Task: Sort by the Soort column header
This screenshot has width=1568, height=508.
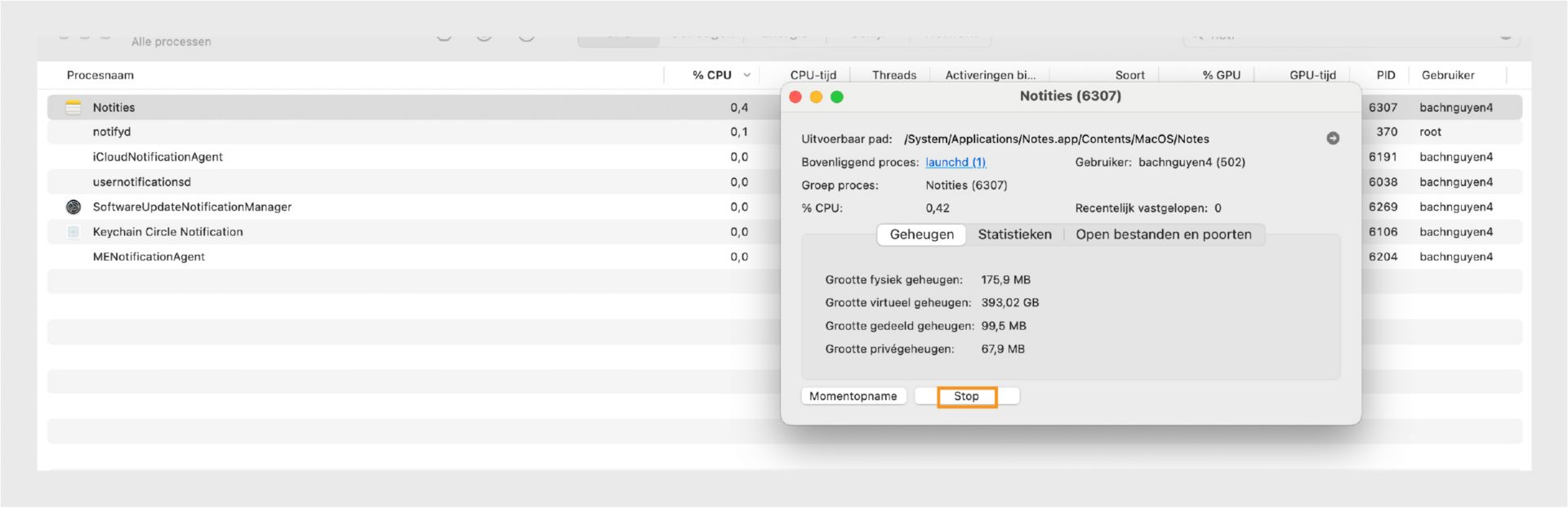Action: [x=1130, y=75]
